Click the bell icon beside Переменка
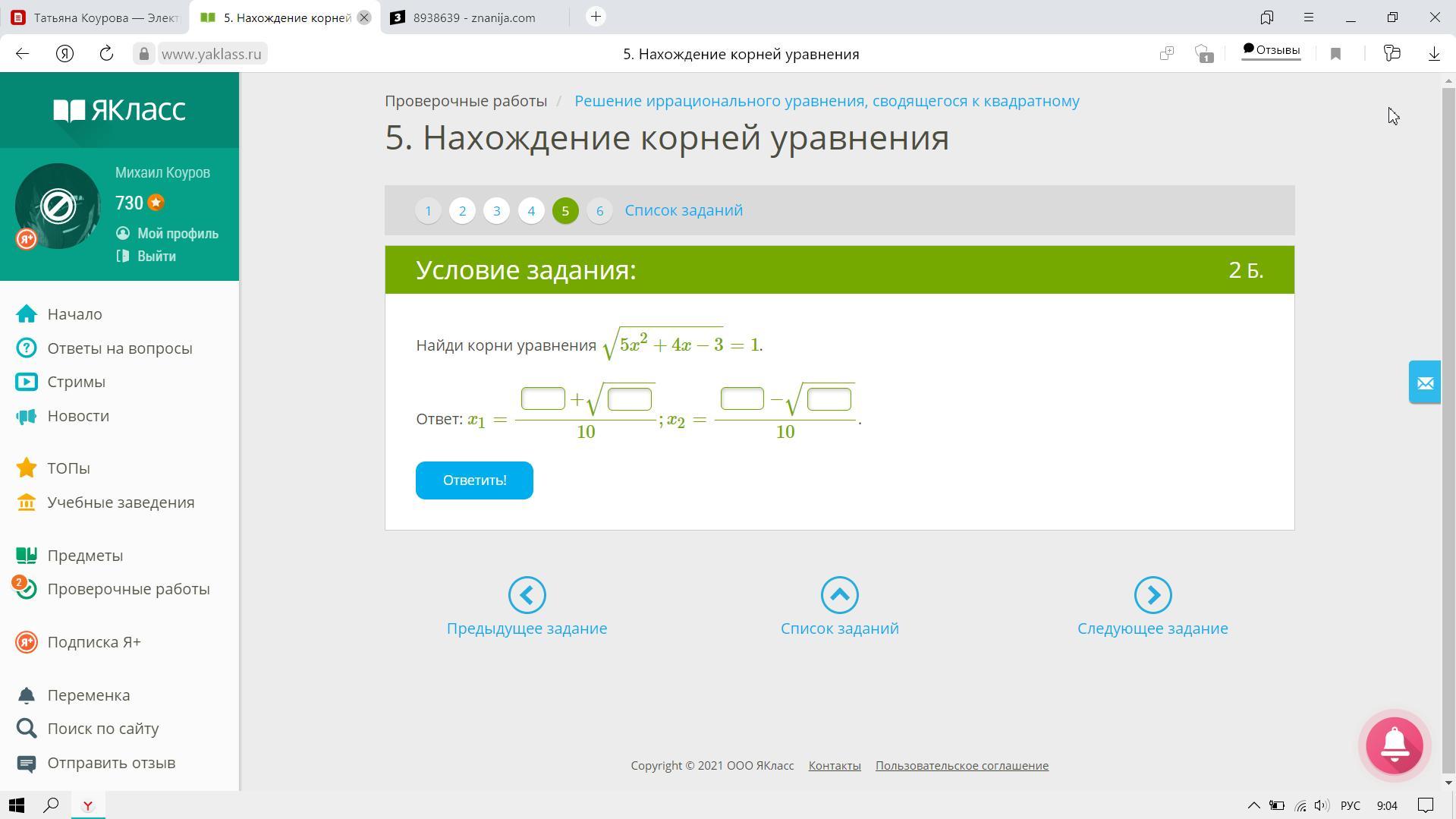The image size is (1456, 819). tap(27, 695)
